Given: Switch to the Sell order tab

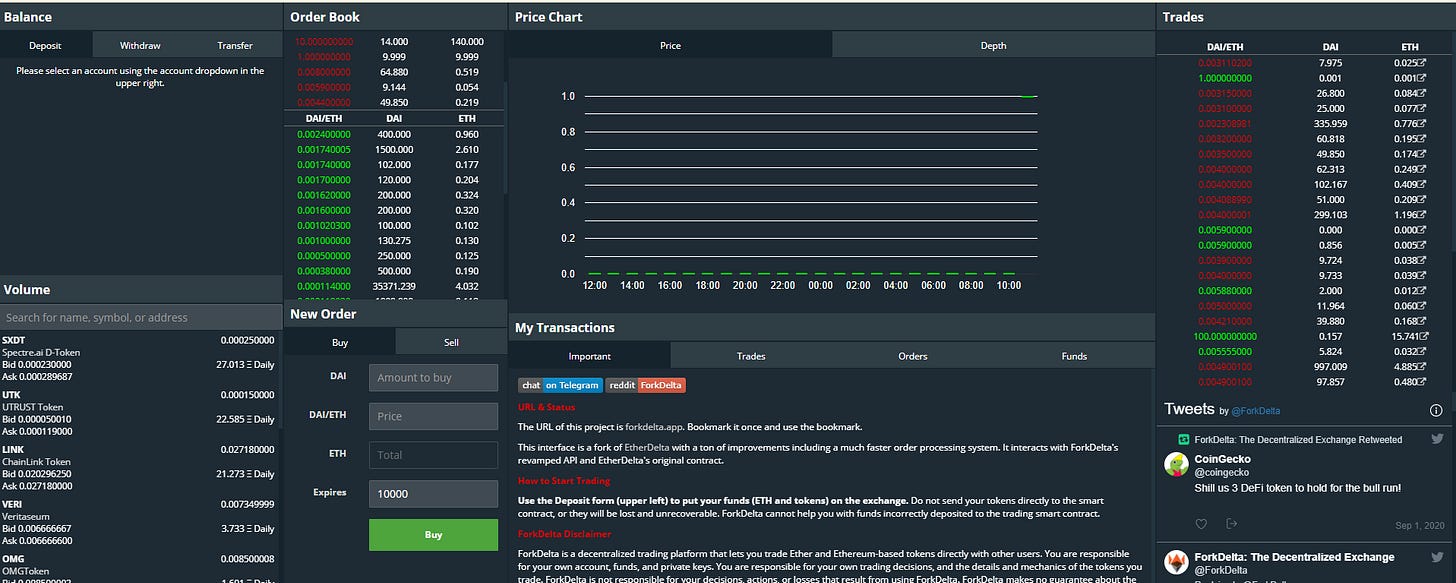Looking at the screenshot, I should pyautogui.click(x=451, y=342).
